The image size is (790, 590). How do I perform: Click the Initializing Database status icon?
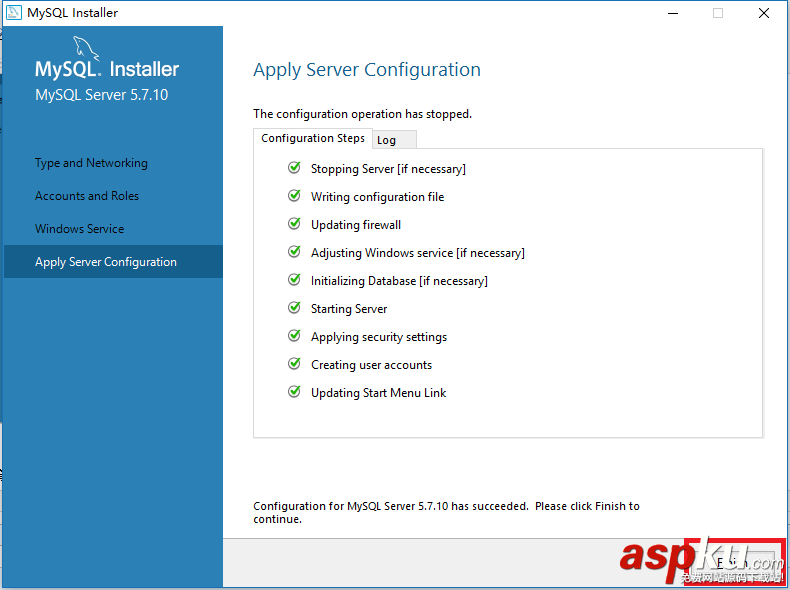click(x=294, y=280)
